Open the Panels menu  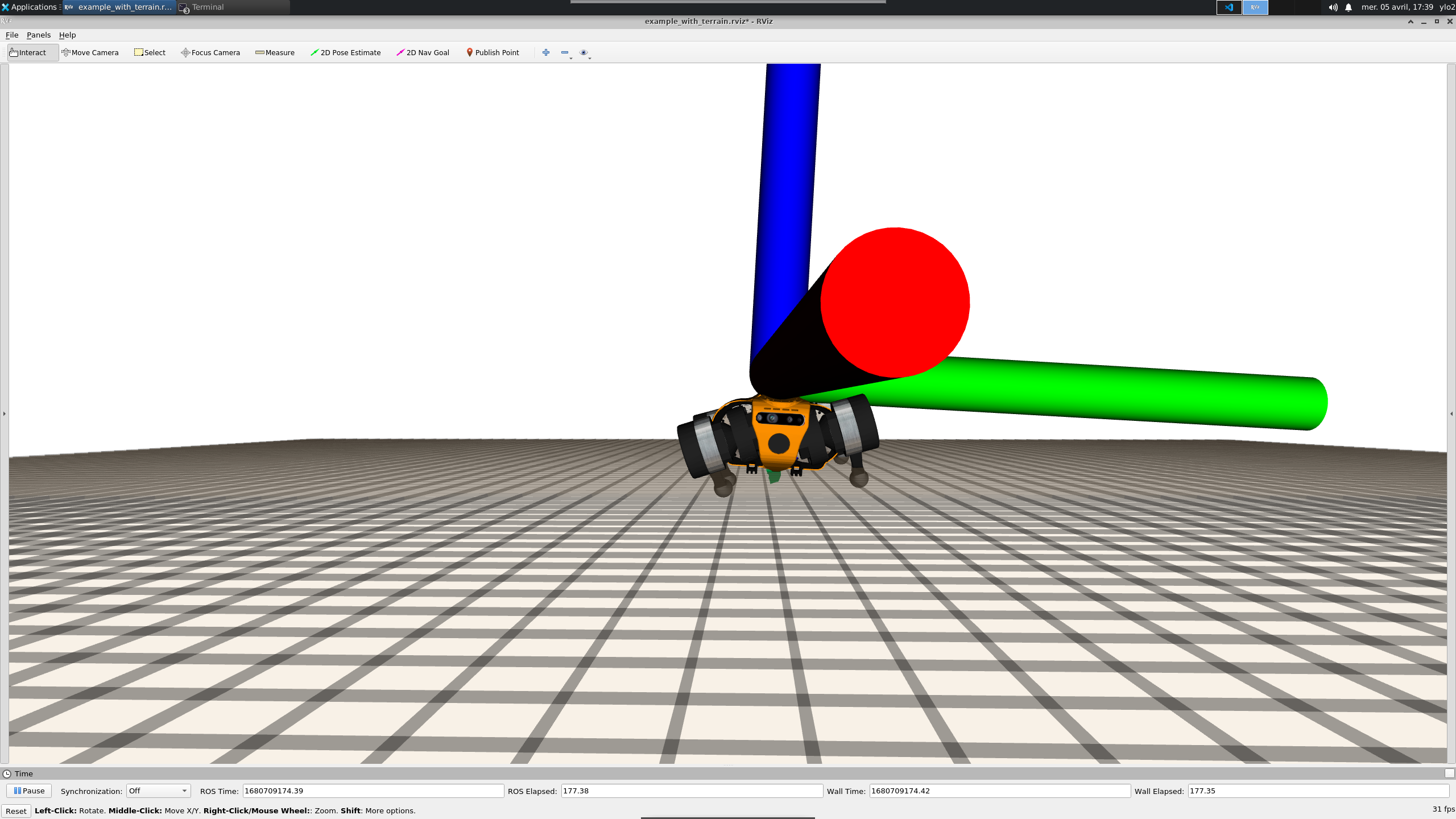click(x=38, y=35)
